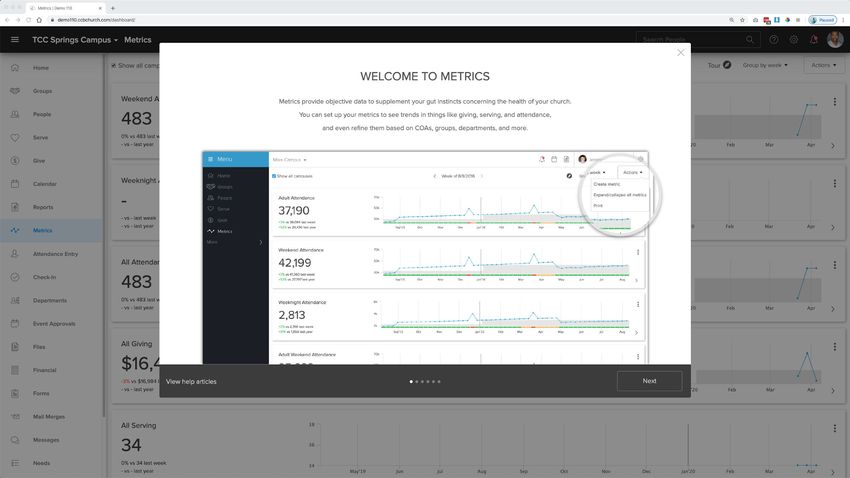850x478 pixels.
Task: Click the Departments sidebar icon
Action: [15, 300]
